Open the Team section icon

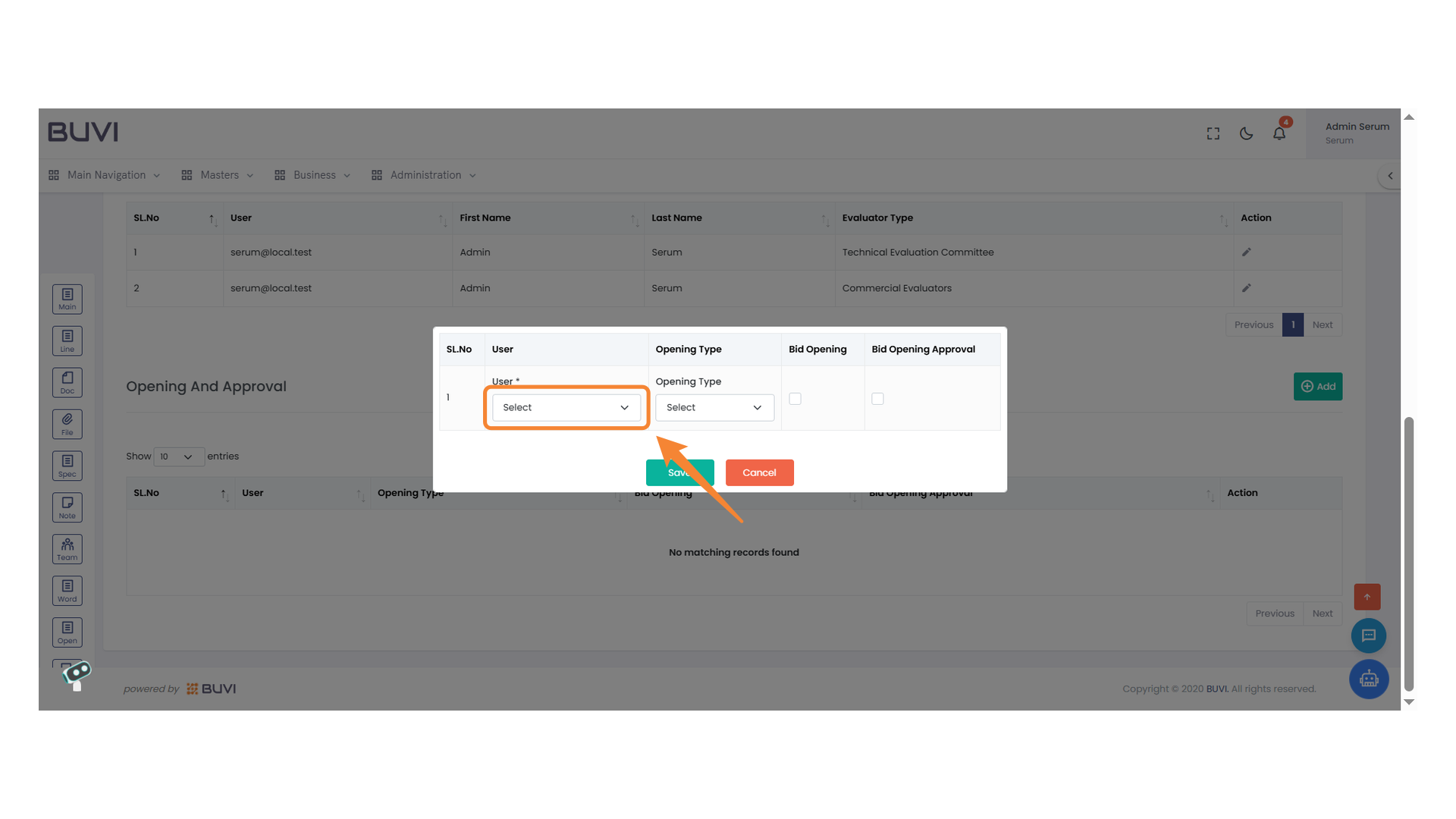pos(67,548)
